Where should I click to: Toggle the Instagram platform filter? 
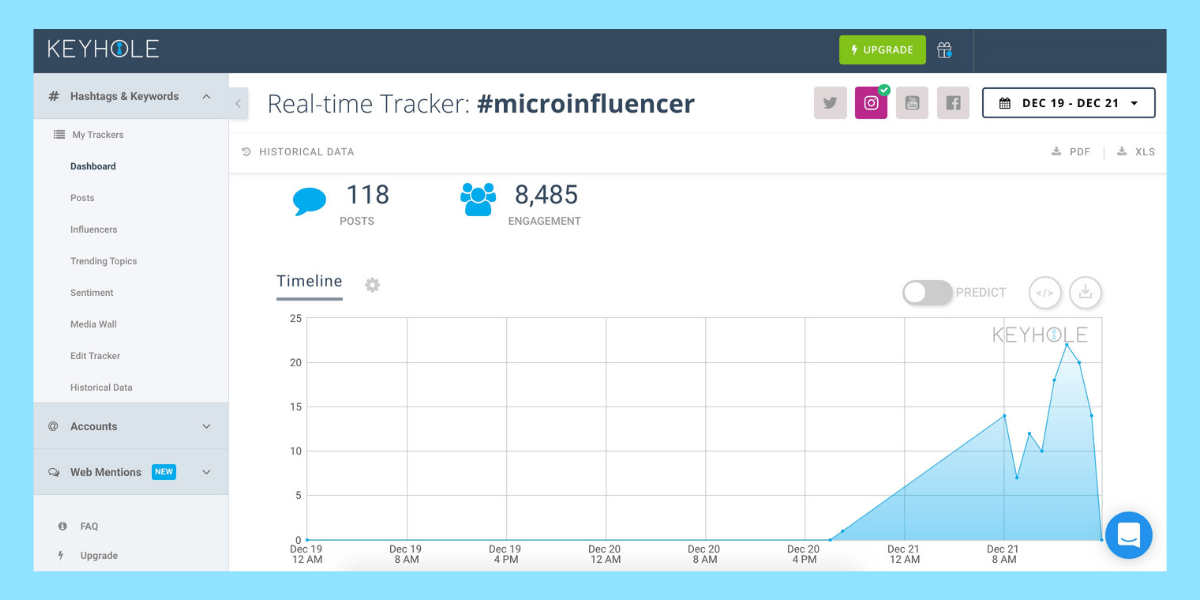click(871, 103)
